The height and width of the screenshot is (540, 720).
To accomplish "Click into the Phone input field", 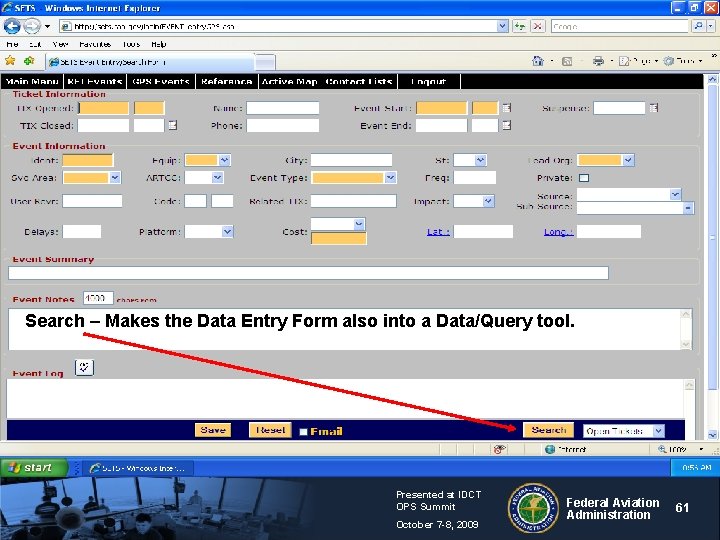I will [x=282, y=125].
